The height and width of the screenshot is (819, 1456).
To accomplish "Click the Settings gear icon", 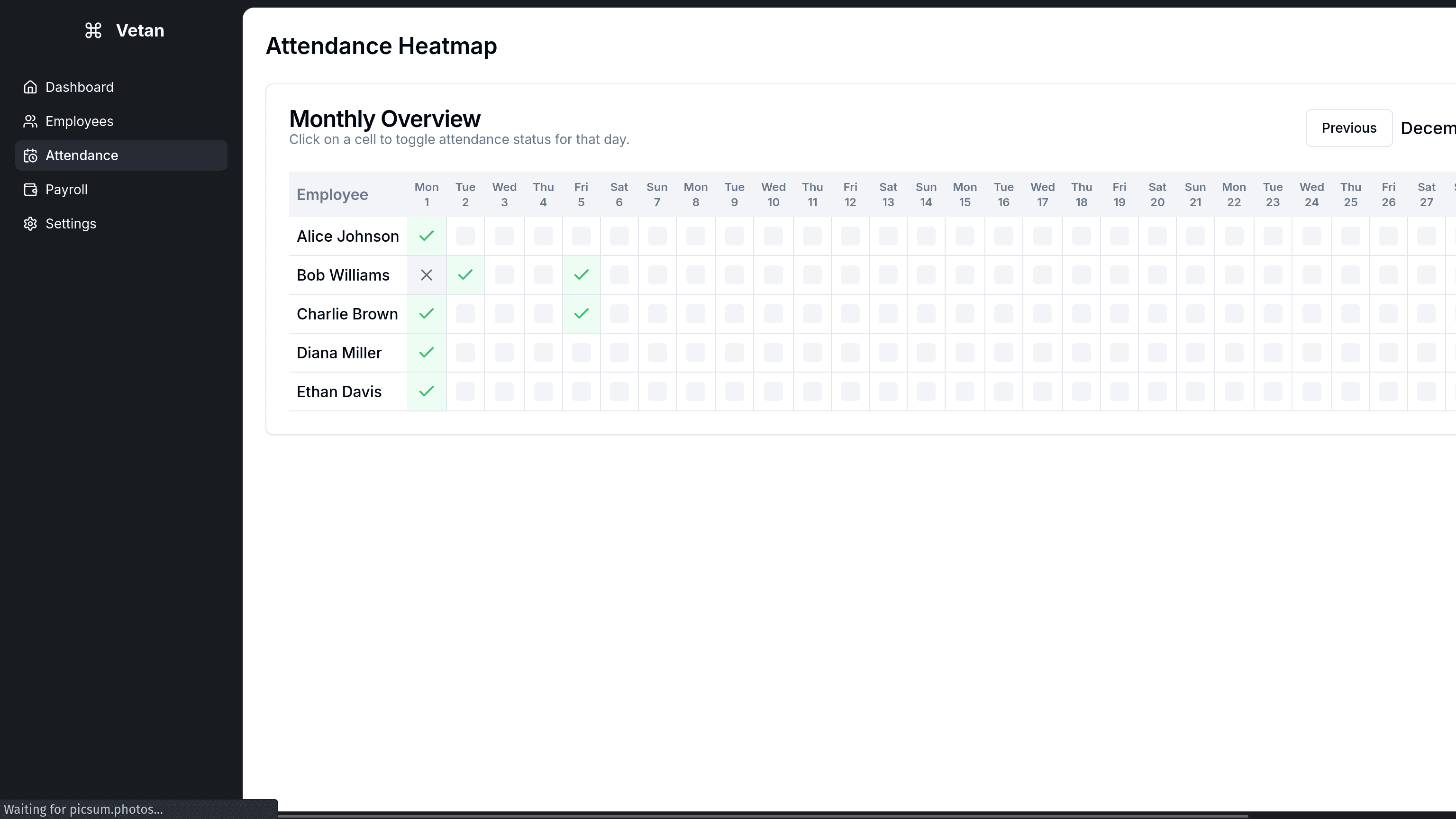I will click(30, 224).
